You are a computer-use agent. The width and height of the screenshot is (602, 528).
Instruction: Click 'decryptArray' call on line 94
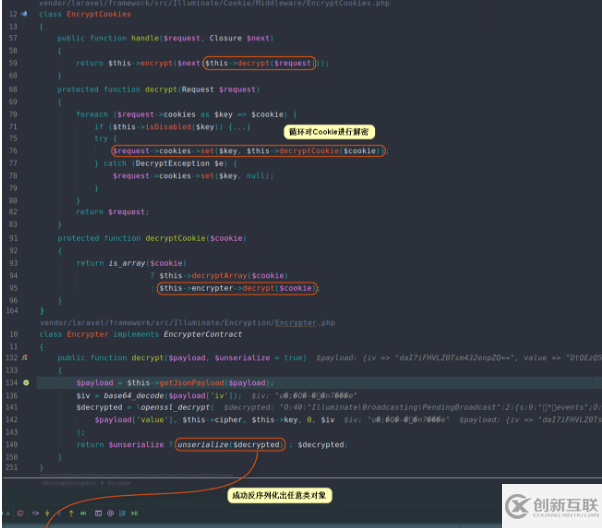coord(219,276)
